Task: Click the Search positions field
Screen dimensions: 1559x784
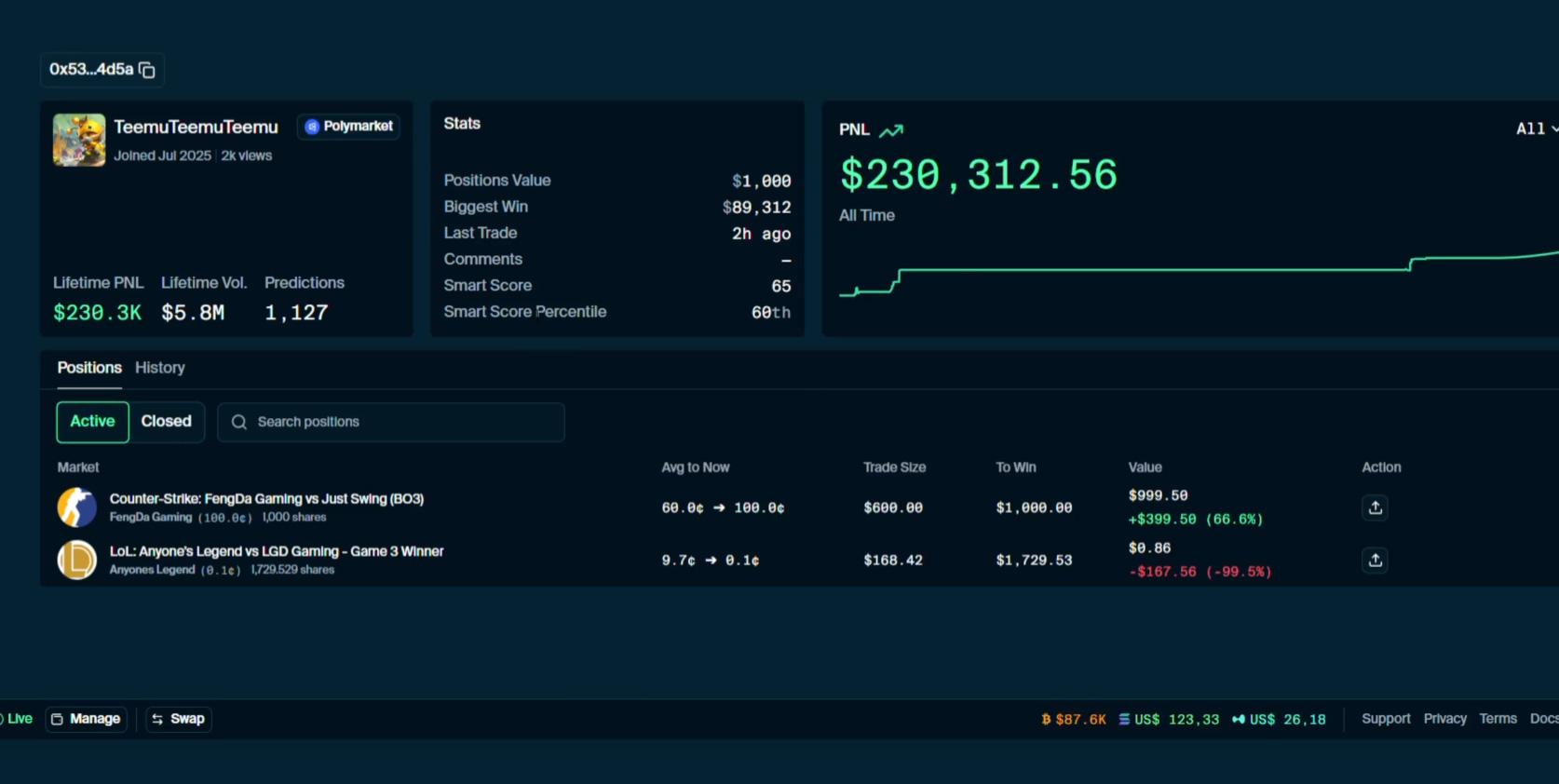Action: pyautogui.click(x=391, y=422)
